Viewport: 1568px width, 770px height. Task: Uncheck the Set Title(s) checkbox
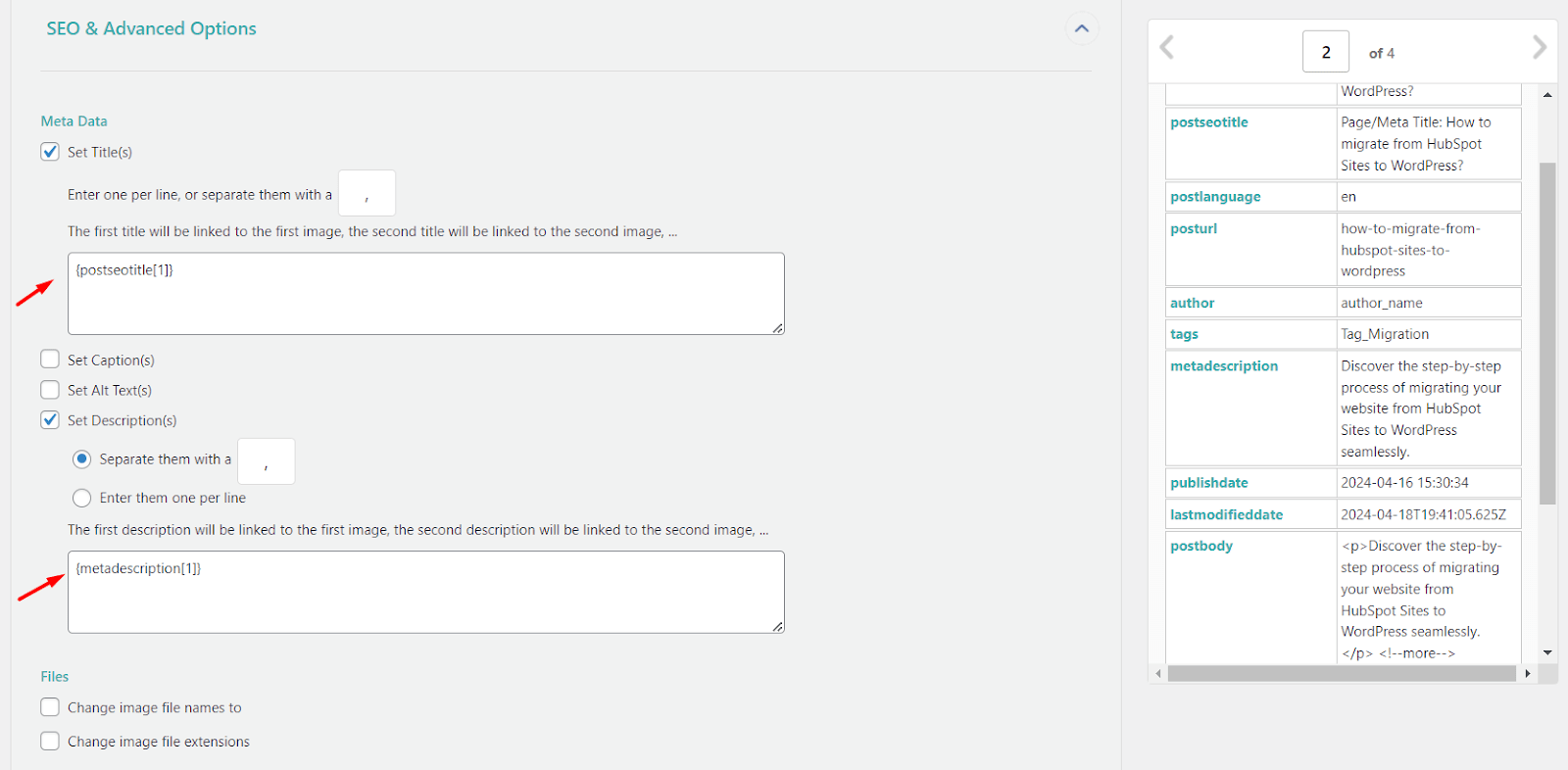(50, 152)
